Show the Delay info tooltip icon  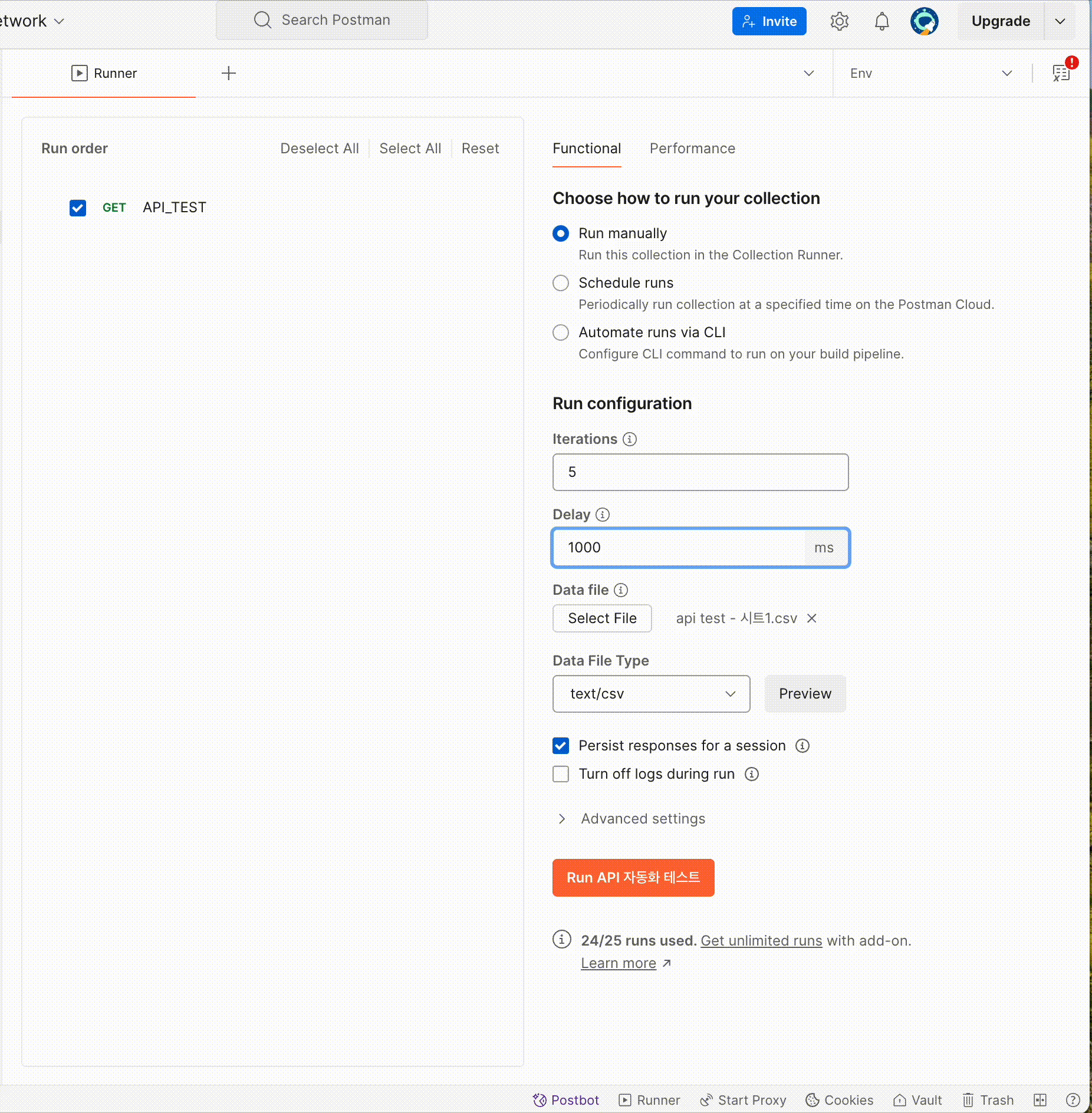(x=603, y=515)
